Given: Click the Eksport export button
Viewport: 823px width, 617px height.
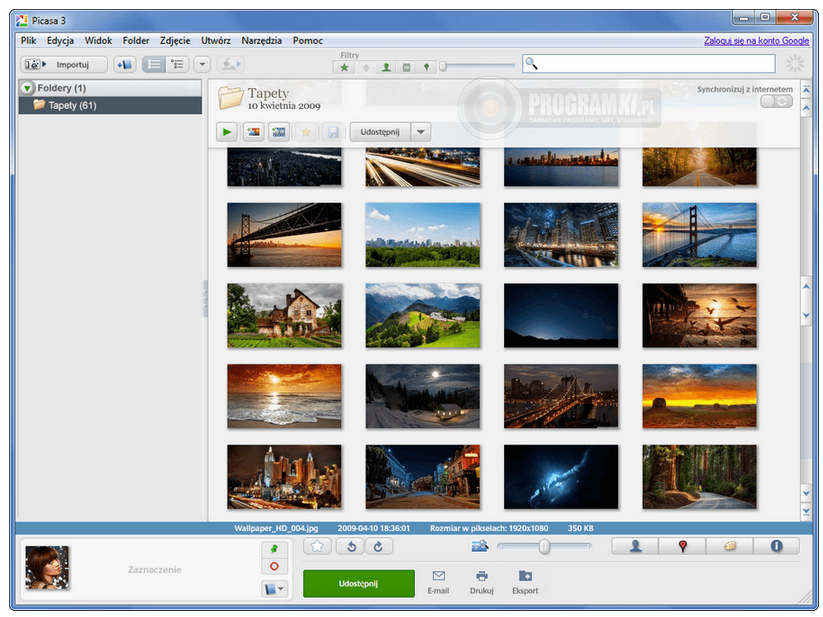Looking at the screenshot, I should tap(525, 582).
